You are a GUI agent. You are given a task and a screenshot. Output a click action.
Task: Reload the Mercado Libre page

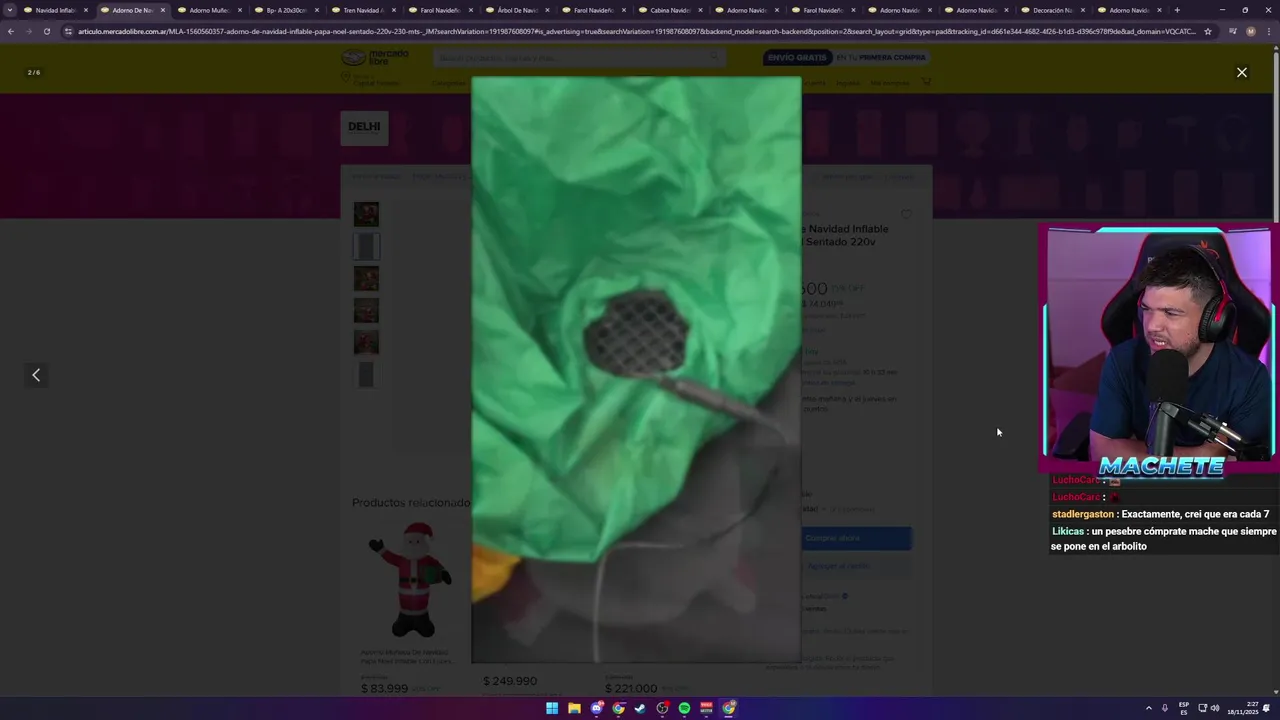click(x=46, y=31)
